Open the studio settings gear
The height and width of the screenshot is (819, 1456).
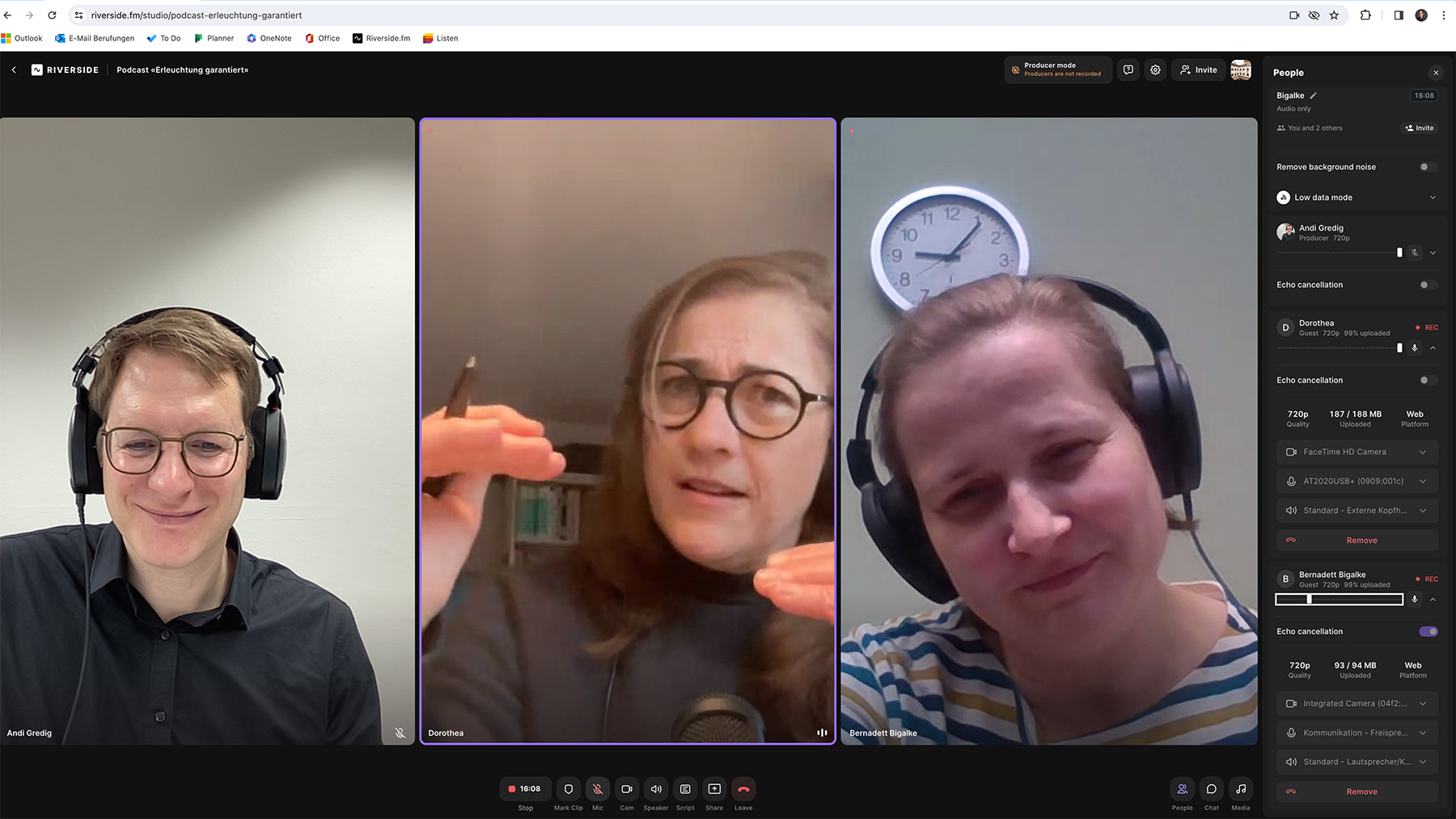coord(1154,70)
